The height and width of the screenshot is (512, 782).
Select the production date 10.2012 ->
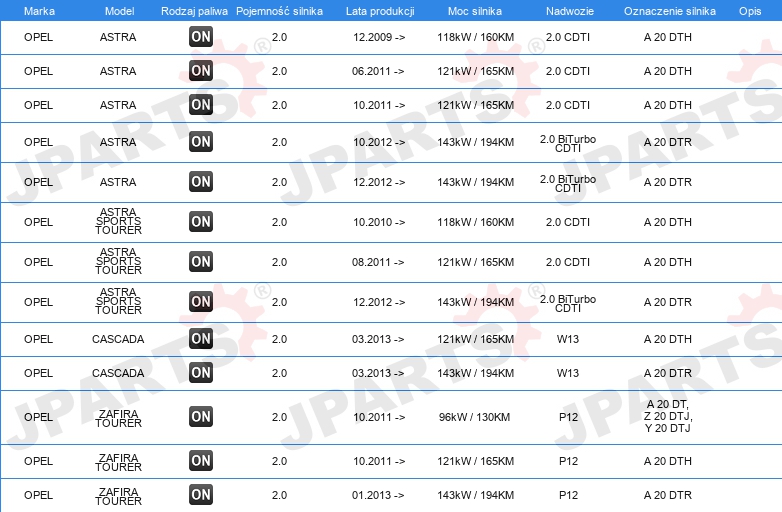(x=379, y=142)
